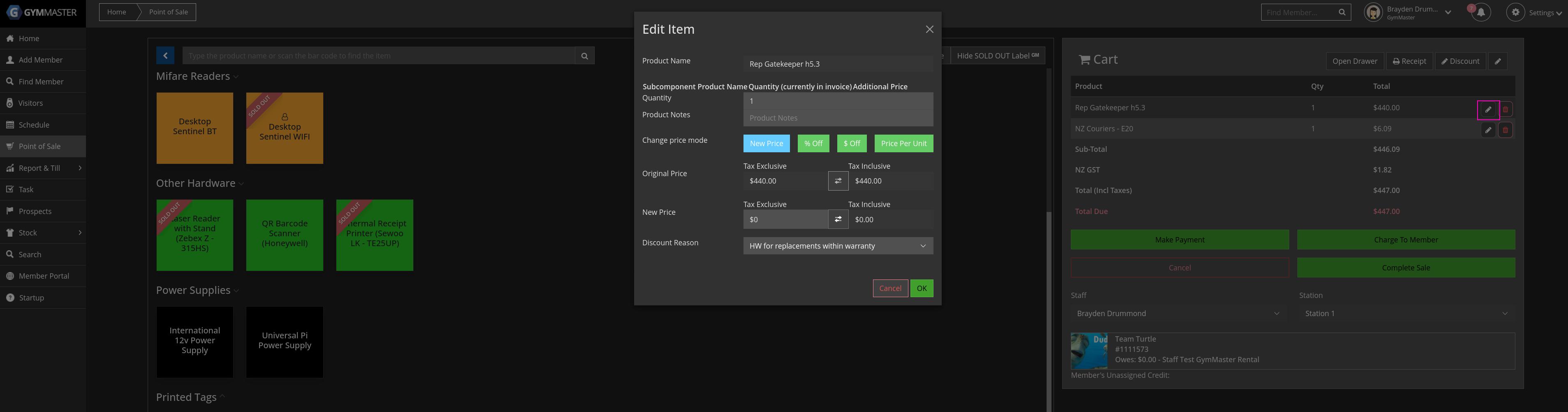Confirm with the OK button
The height and width of the screenshot is (412, 1568).
(x=921, y=289)
